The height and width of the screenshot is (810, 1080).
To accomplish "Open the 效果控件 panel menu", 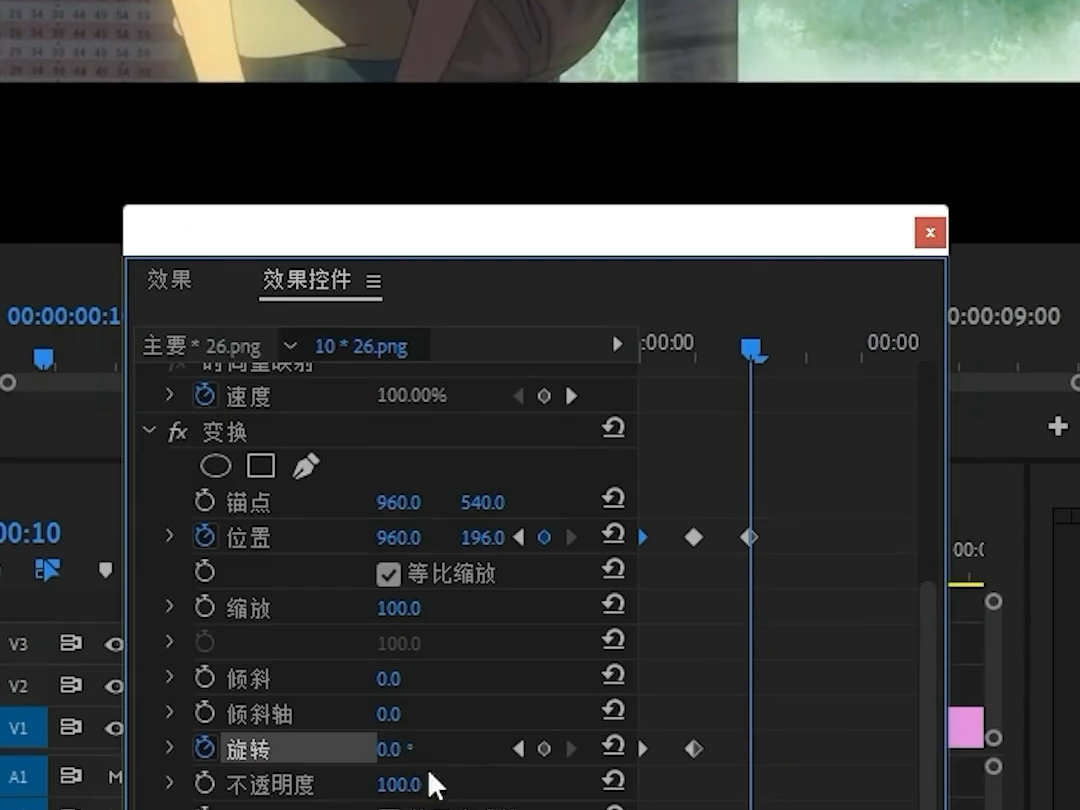I will 374,281.
